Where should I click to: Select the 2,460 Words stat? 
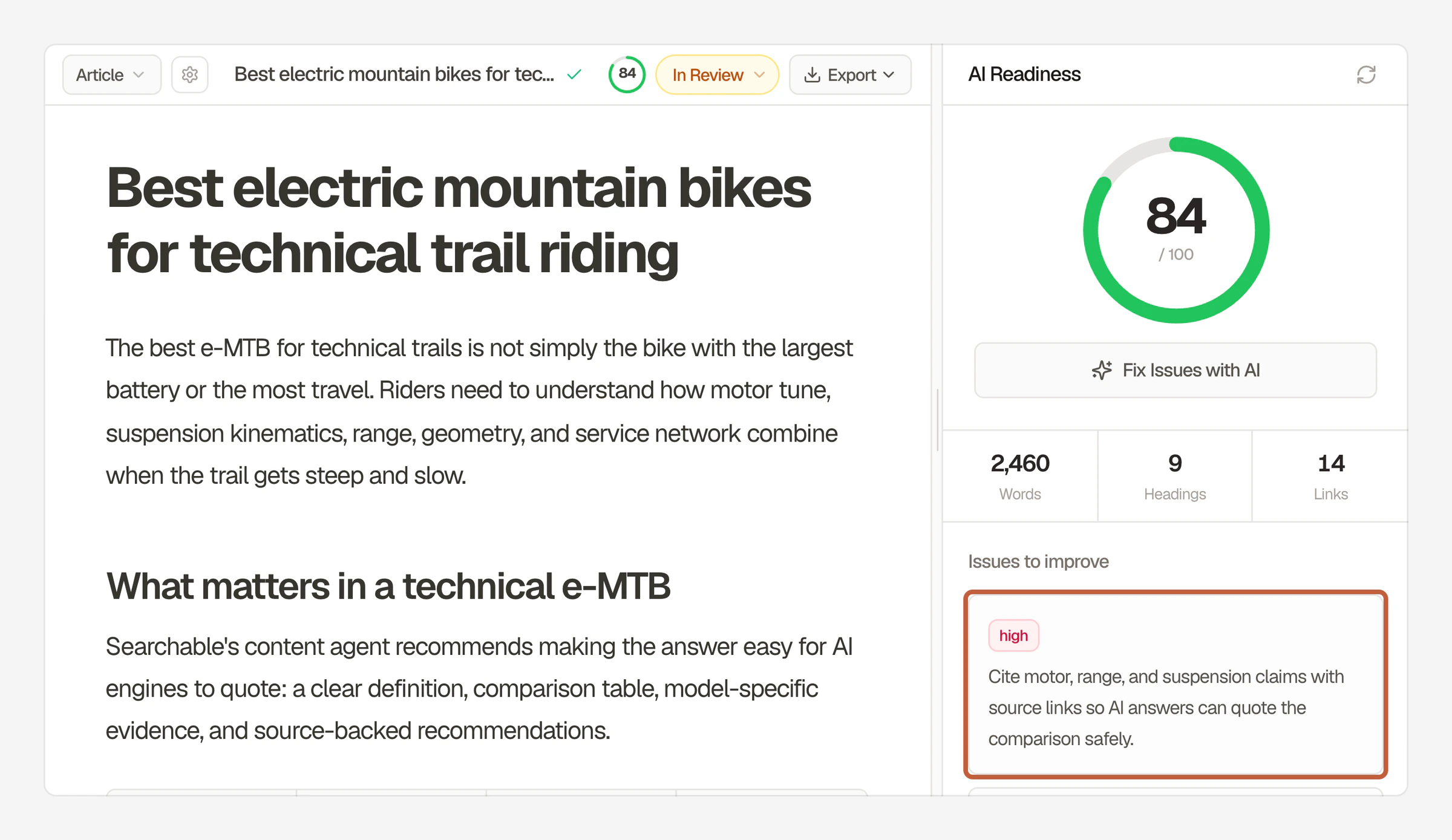[x=1020, y=476]
